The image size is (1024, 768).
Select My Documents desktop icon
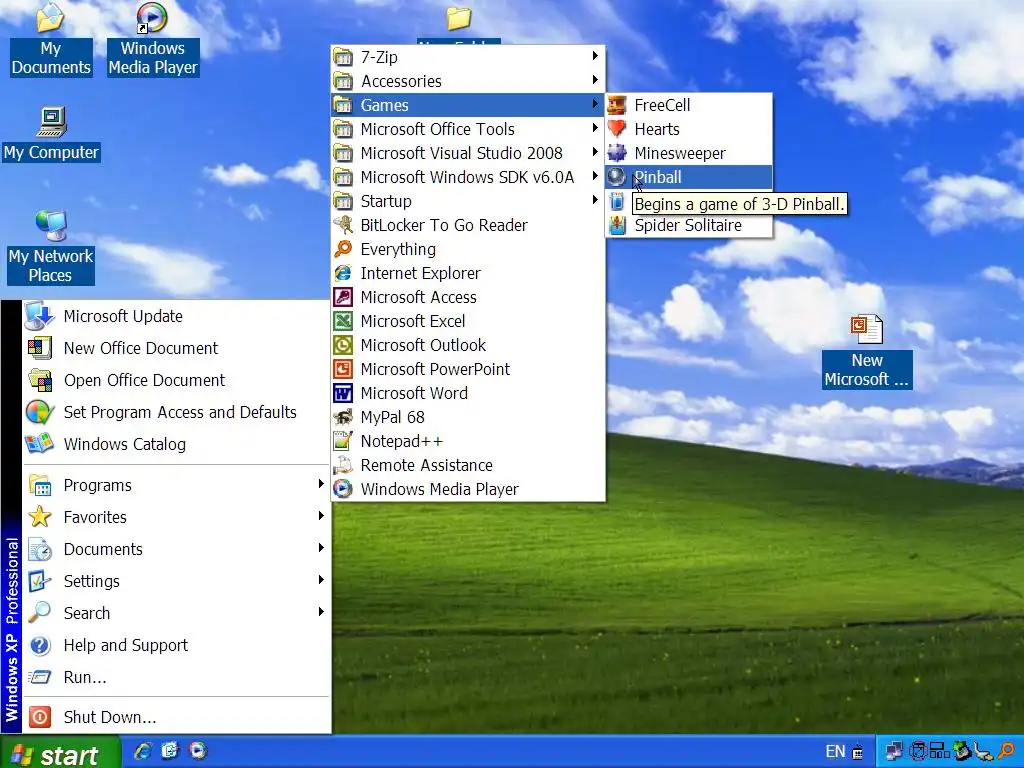click(x=51, y=39)
